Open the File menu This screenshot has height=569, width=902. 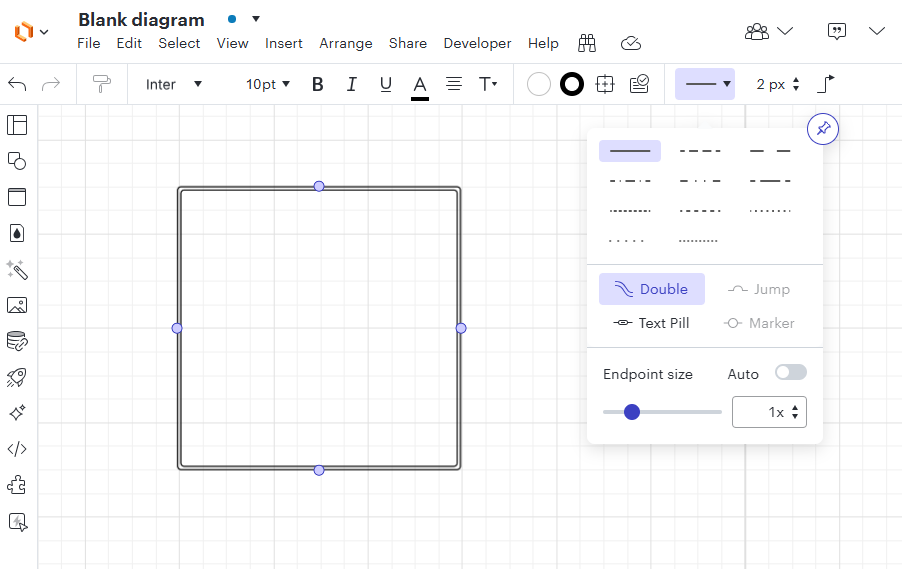pos(89,43)
